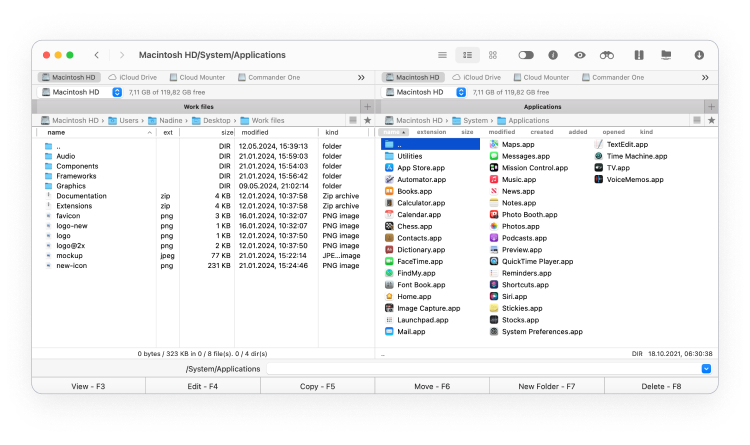Click the command line input field
750x445 pixels.
point(484,368)
